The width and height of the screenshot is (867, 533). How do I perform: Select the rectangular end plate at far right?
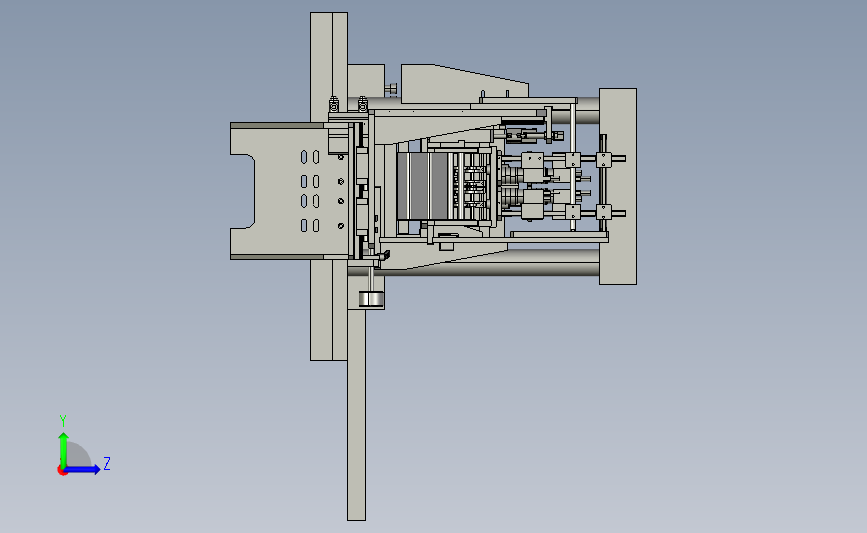pos(618,186)
